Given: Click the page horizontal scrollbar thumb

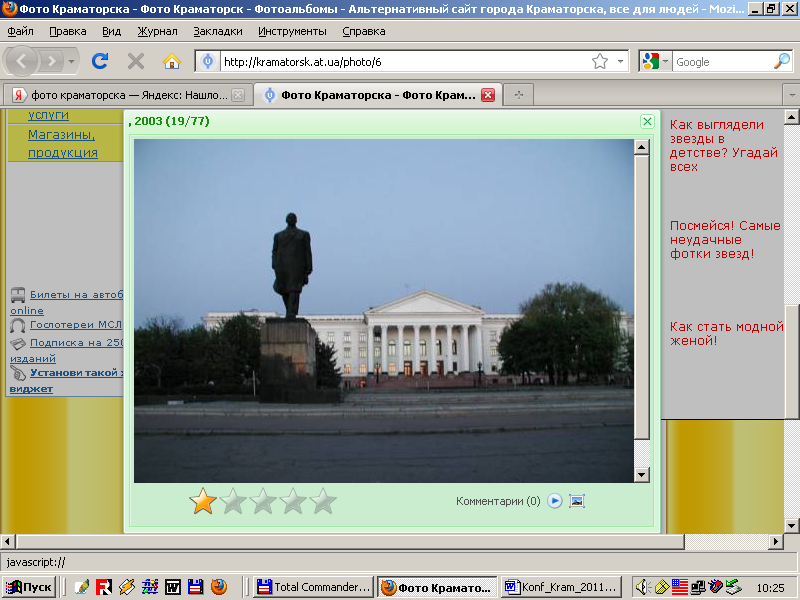Looking at the screenshot, I should pyautogui.click(x=349, y=541).
